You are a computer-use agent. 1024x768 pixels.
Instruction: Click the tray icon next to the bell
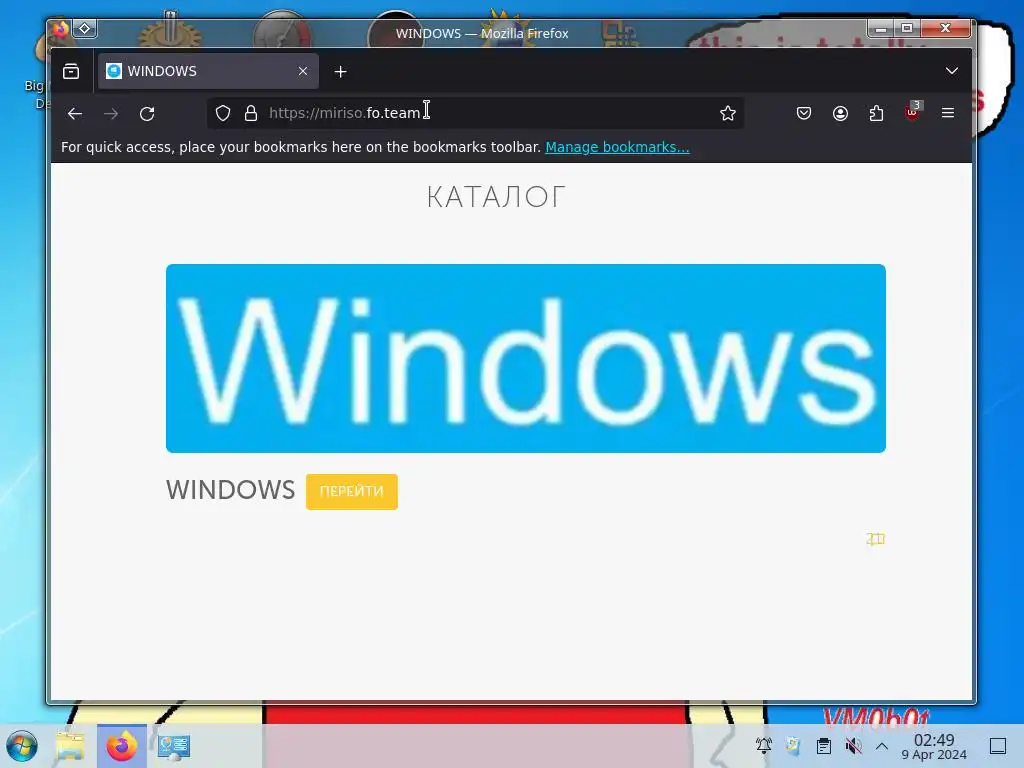(794, 746)
